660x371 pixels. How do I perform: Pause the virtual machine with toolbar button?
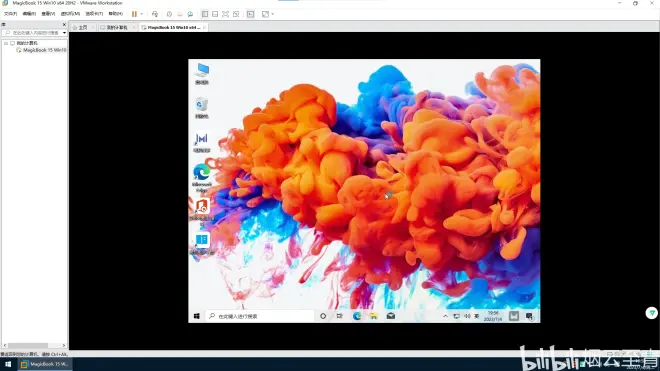[134, 14]
